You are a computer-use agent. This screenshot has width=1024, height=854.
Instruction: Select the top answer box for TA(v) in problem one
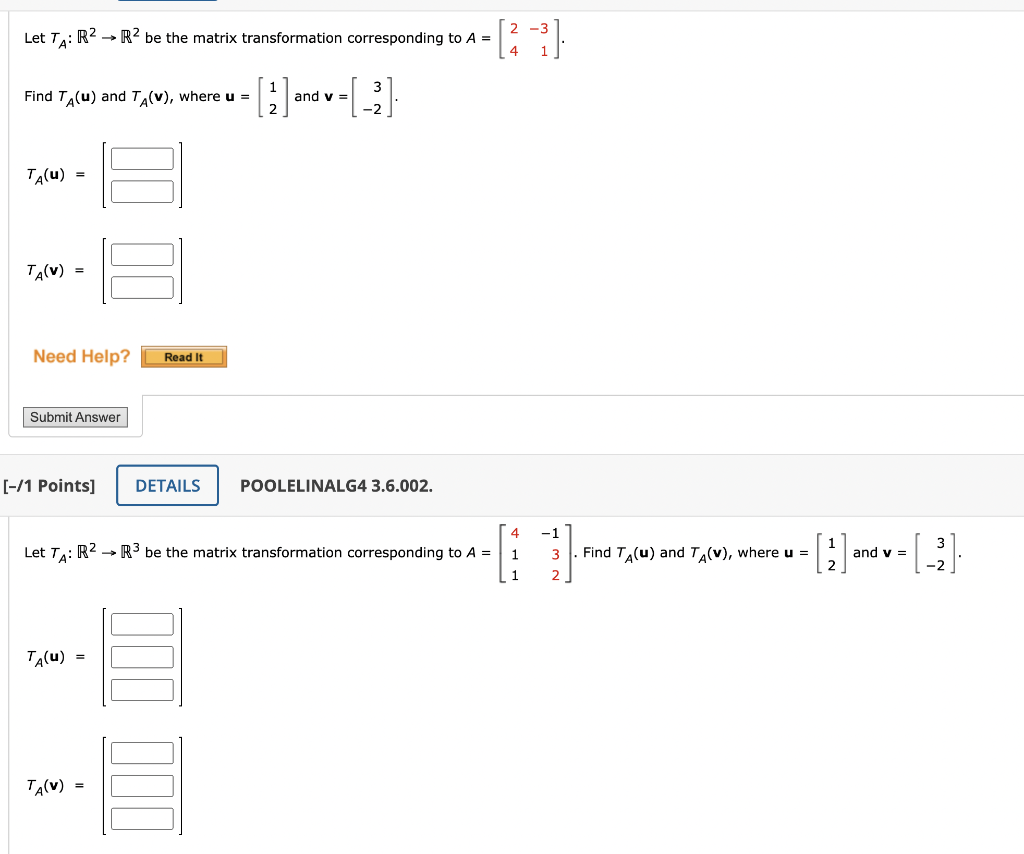coord(142,253)
